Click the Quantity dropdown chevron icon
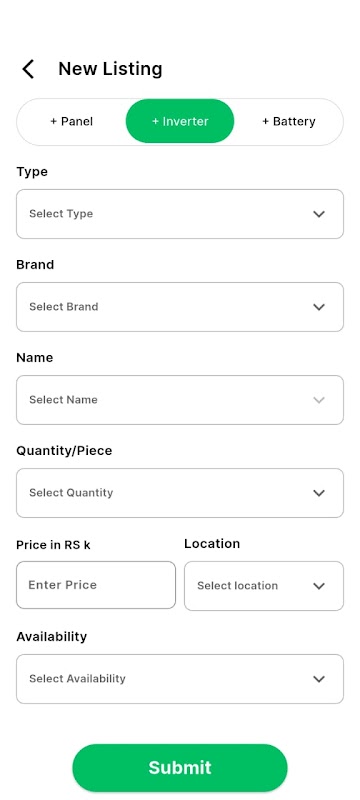The image size is (360, 800). point(319,493)
